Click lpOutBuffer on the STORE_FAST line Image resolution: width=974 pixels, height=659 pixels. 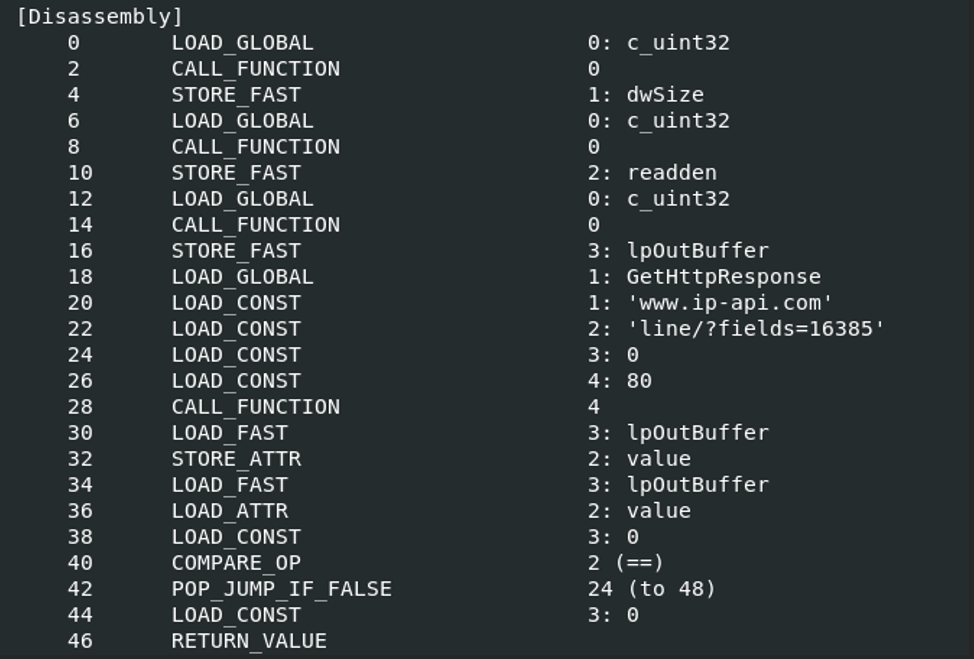698,251
